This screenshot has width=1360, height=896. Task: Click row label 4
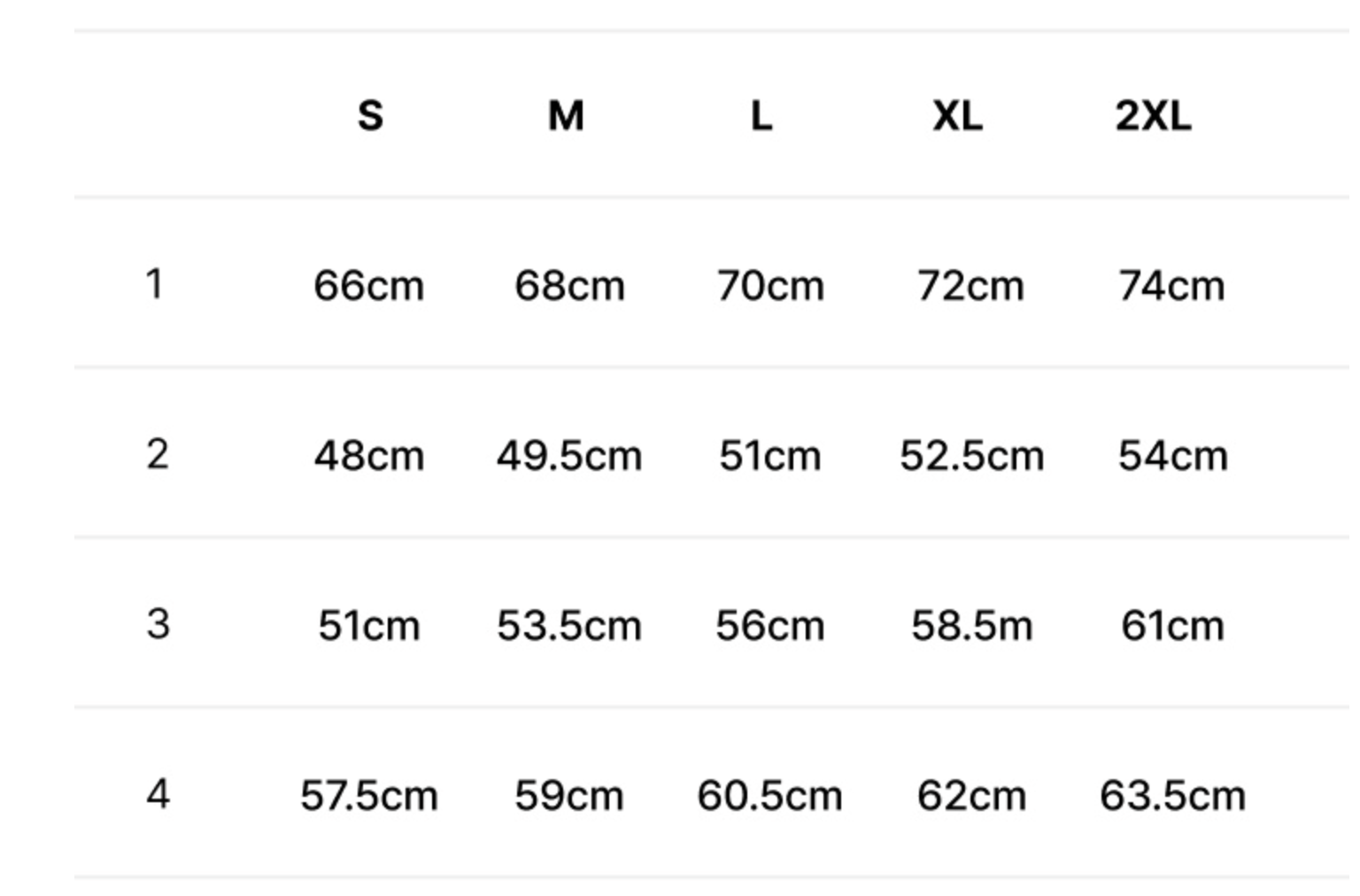(x=158, y=794)
